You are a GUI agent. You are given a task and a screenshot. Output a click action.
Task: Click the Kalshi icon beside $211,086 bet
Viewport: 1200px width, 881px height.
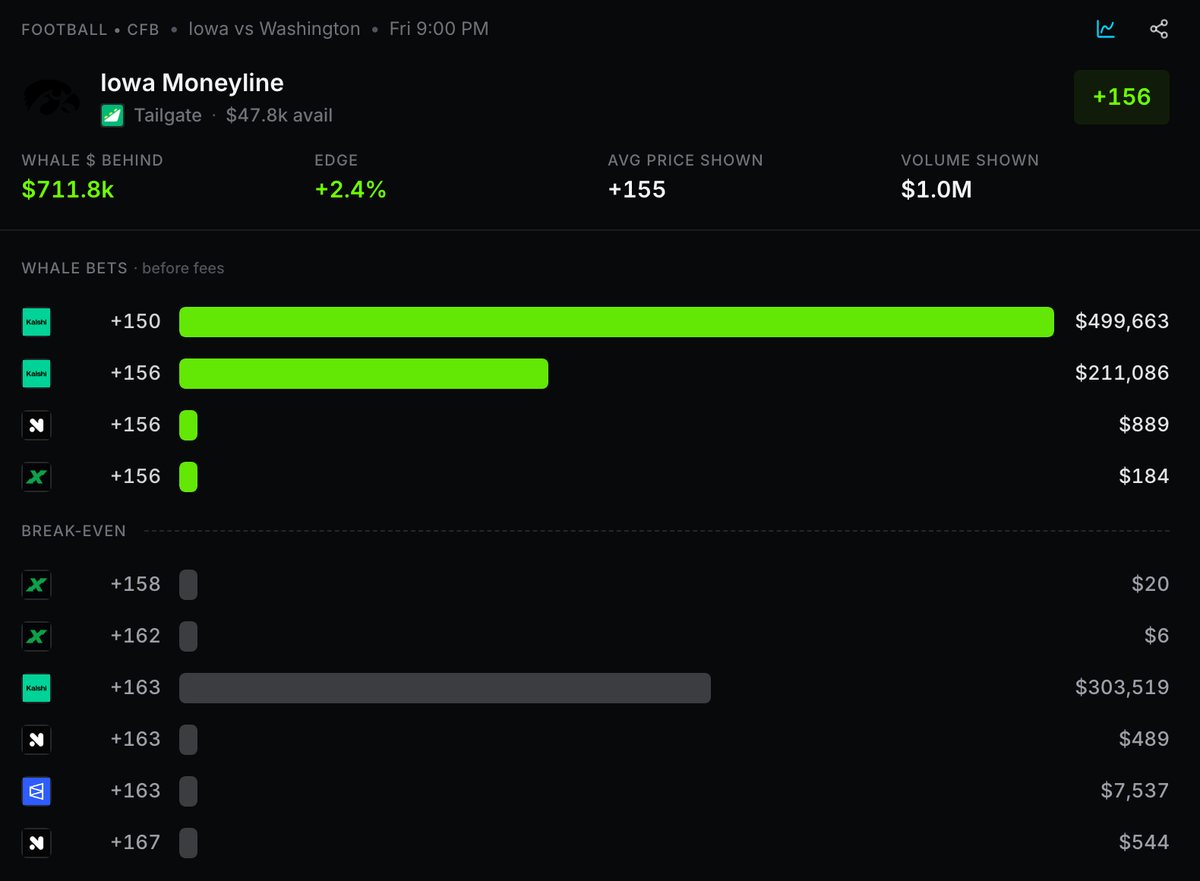coord(36,374)
